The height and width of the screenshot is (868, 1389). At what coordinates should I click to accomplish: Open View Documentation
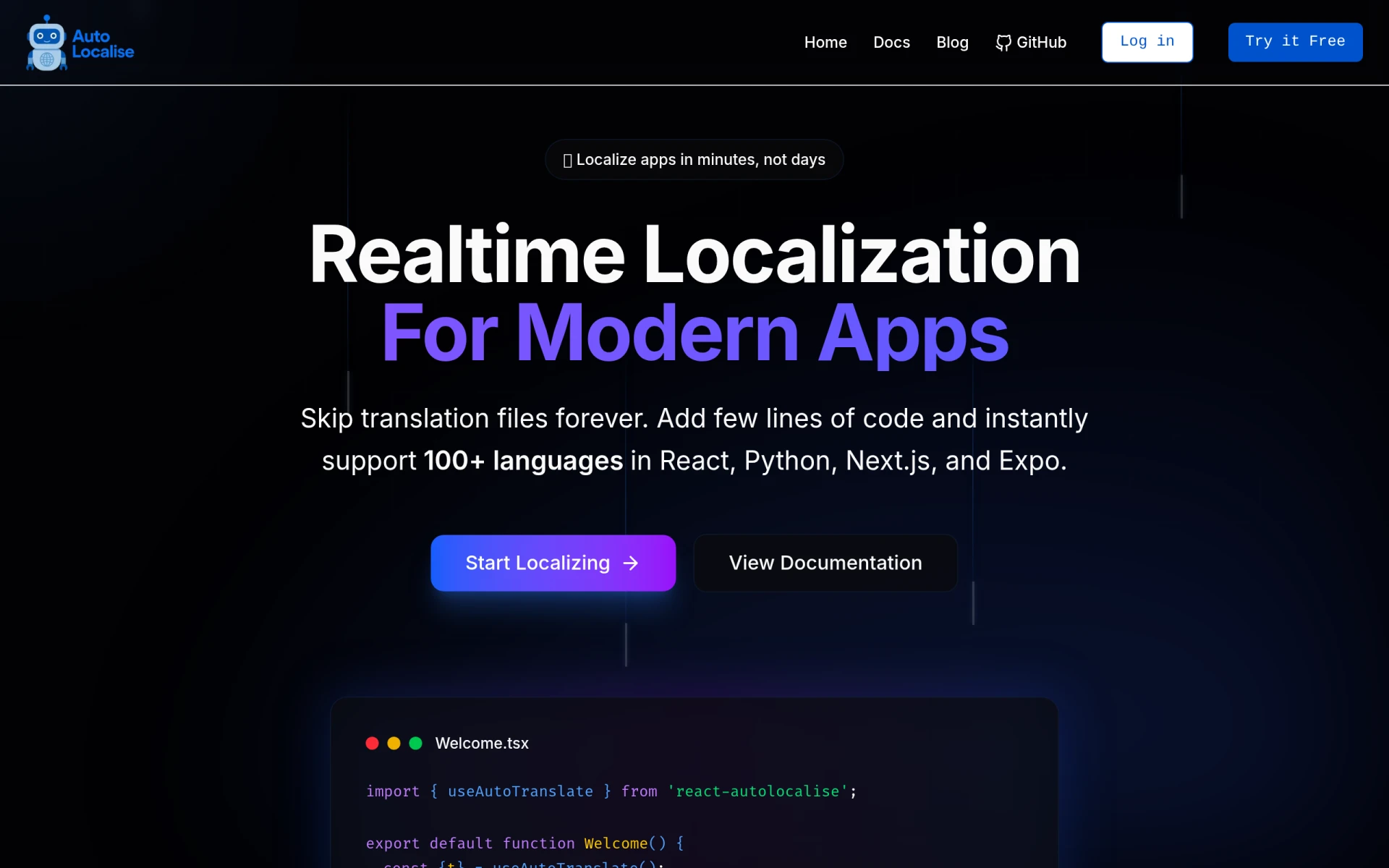coord(825,563)
